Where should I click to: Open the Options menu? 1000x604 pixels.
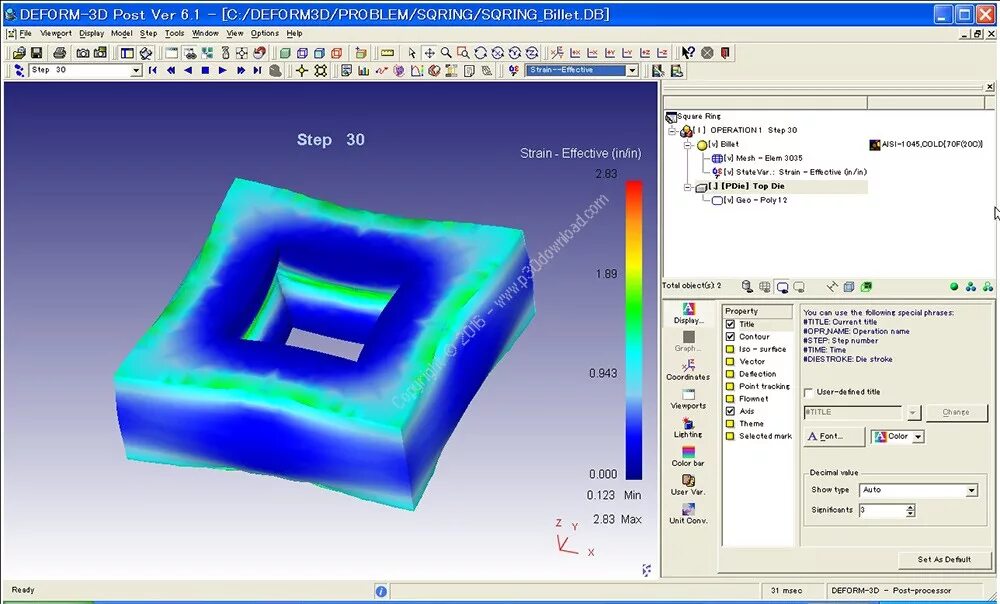pos(265,32)
